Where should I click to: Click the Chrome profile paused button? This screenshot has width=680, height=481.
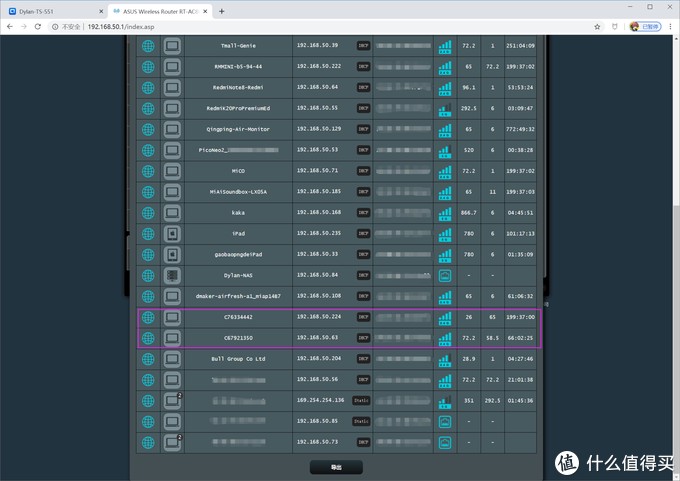tap(646, 27)
